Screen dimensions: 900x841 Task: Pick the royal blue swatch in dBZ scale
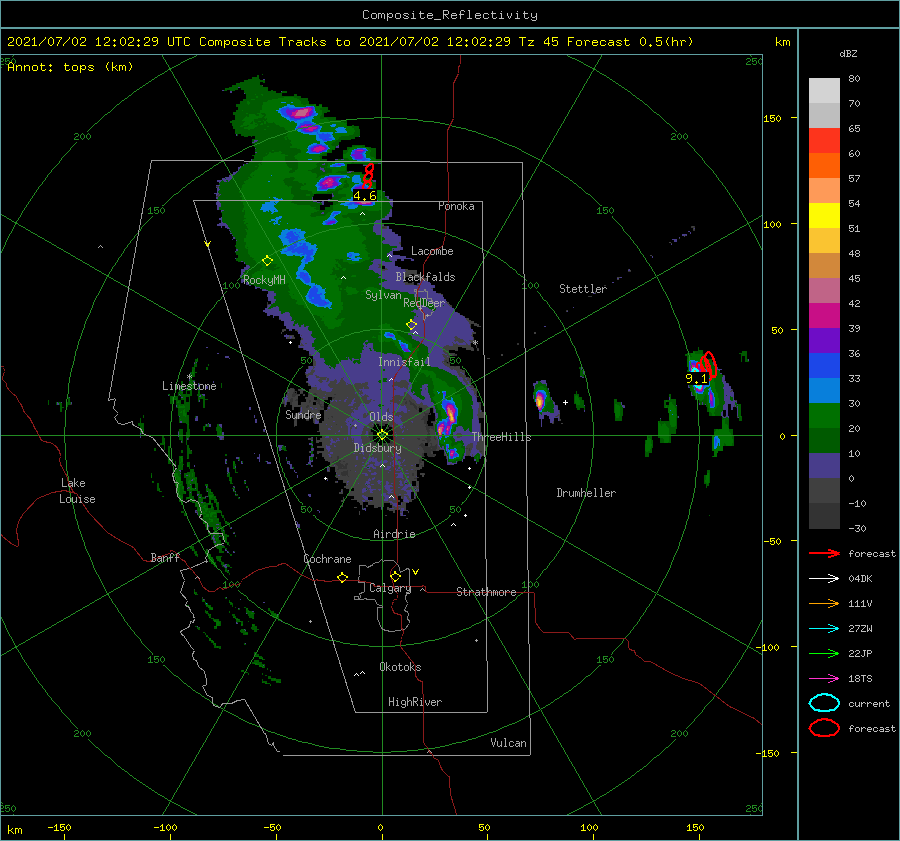(x=824, y=365)
